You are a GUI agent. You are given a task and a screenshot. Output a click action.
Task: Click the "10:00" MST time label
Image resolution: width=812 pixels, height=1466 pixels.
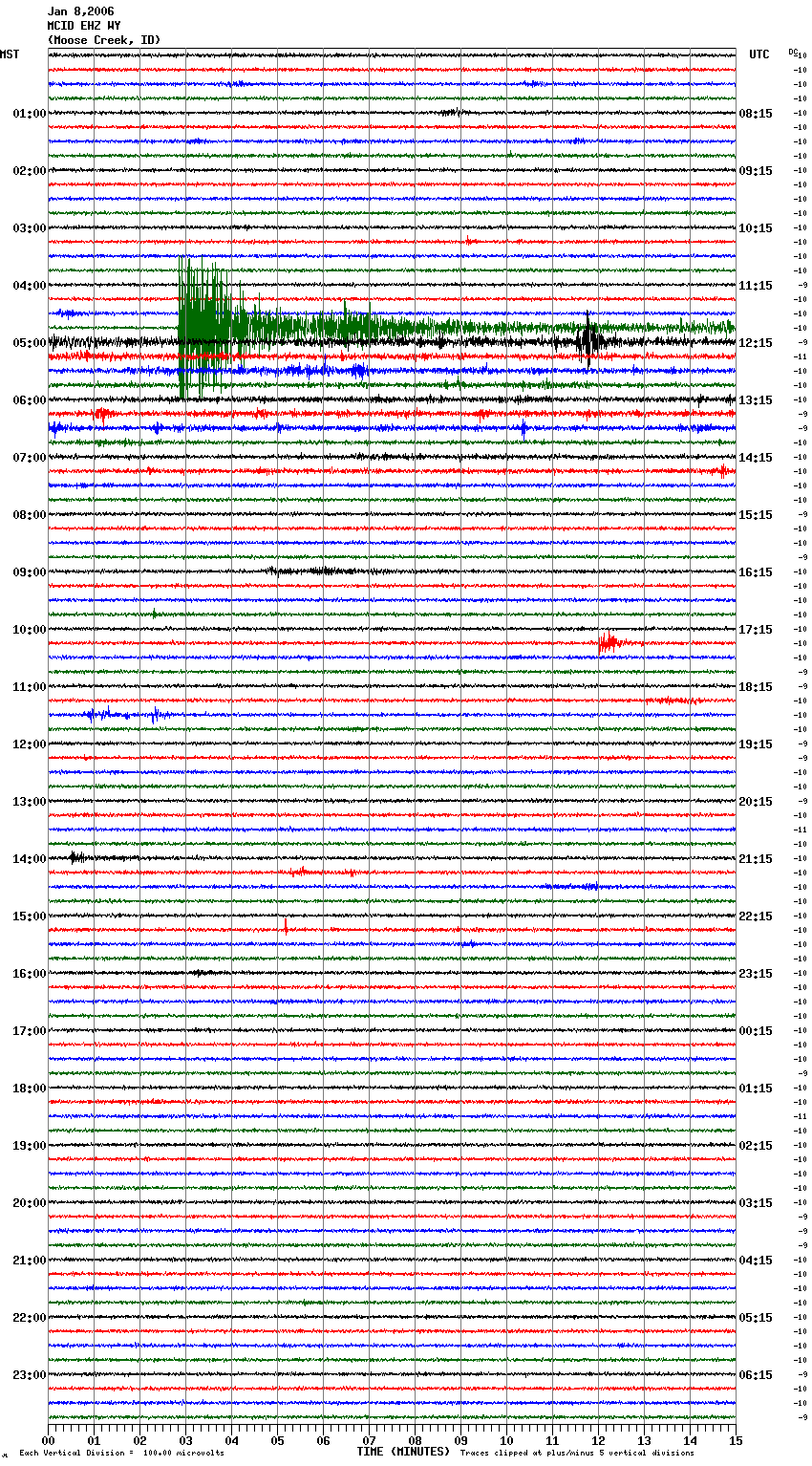30,630
